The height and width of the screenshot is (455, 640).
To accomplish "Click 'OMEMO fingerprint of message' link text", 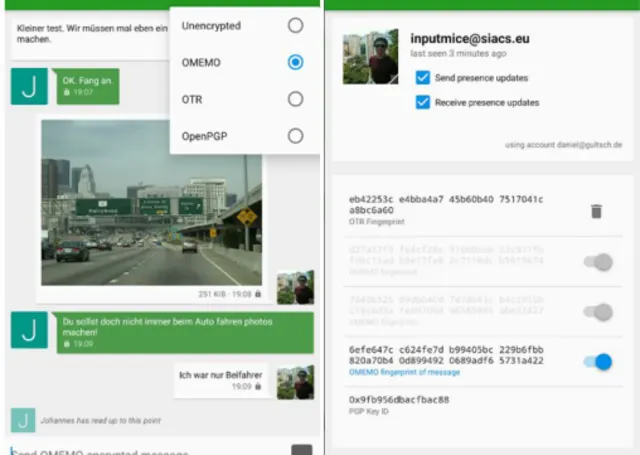I will [404, 372].
